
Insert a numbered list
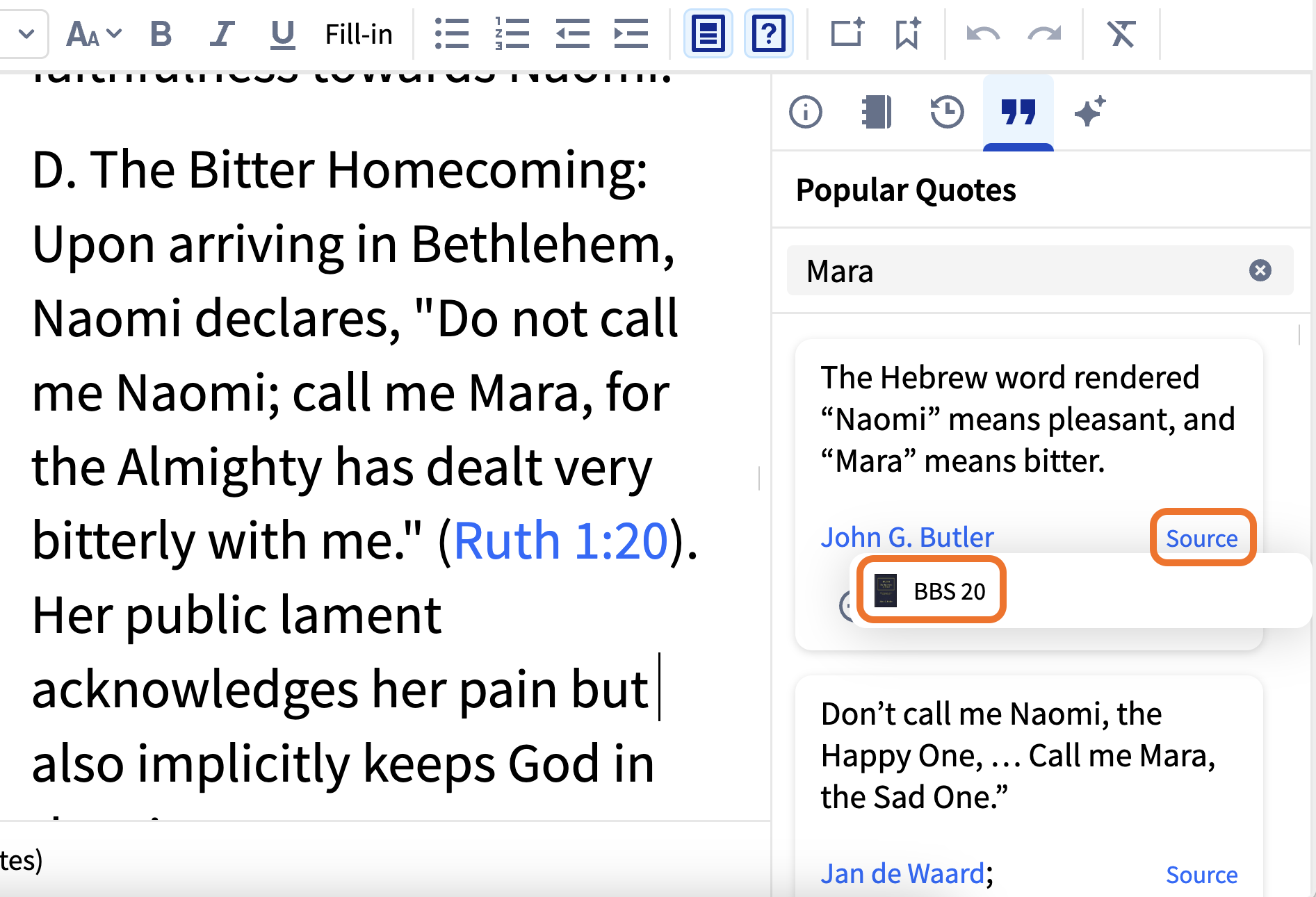click(x=512, y=33)
